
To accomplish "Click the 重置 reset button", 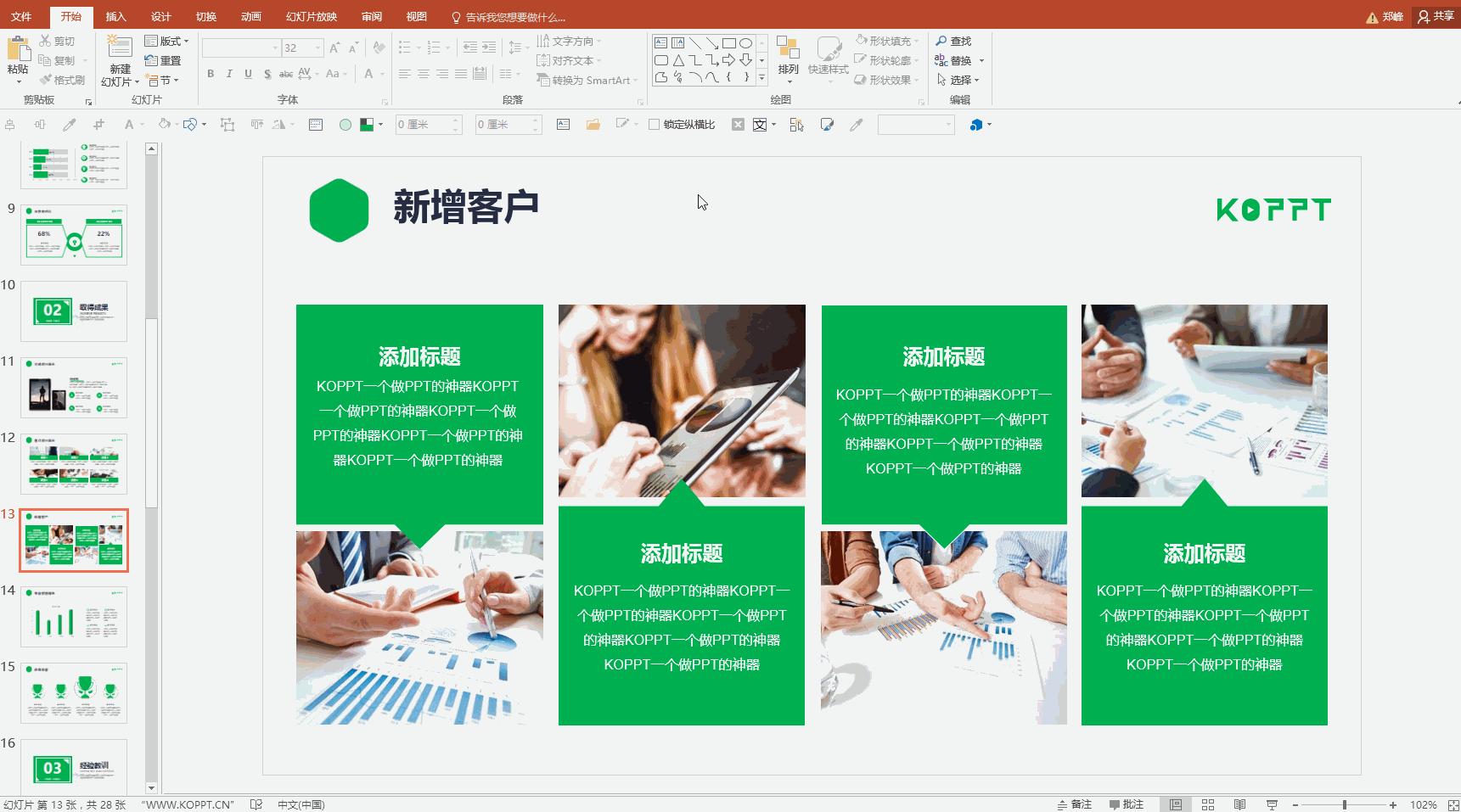I will (165, 60).
